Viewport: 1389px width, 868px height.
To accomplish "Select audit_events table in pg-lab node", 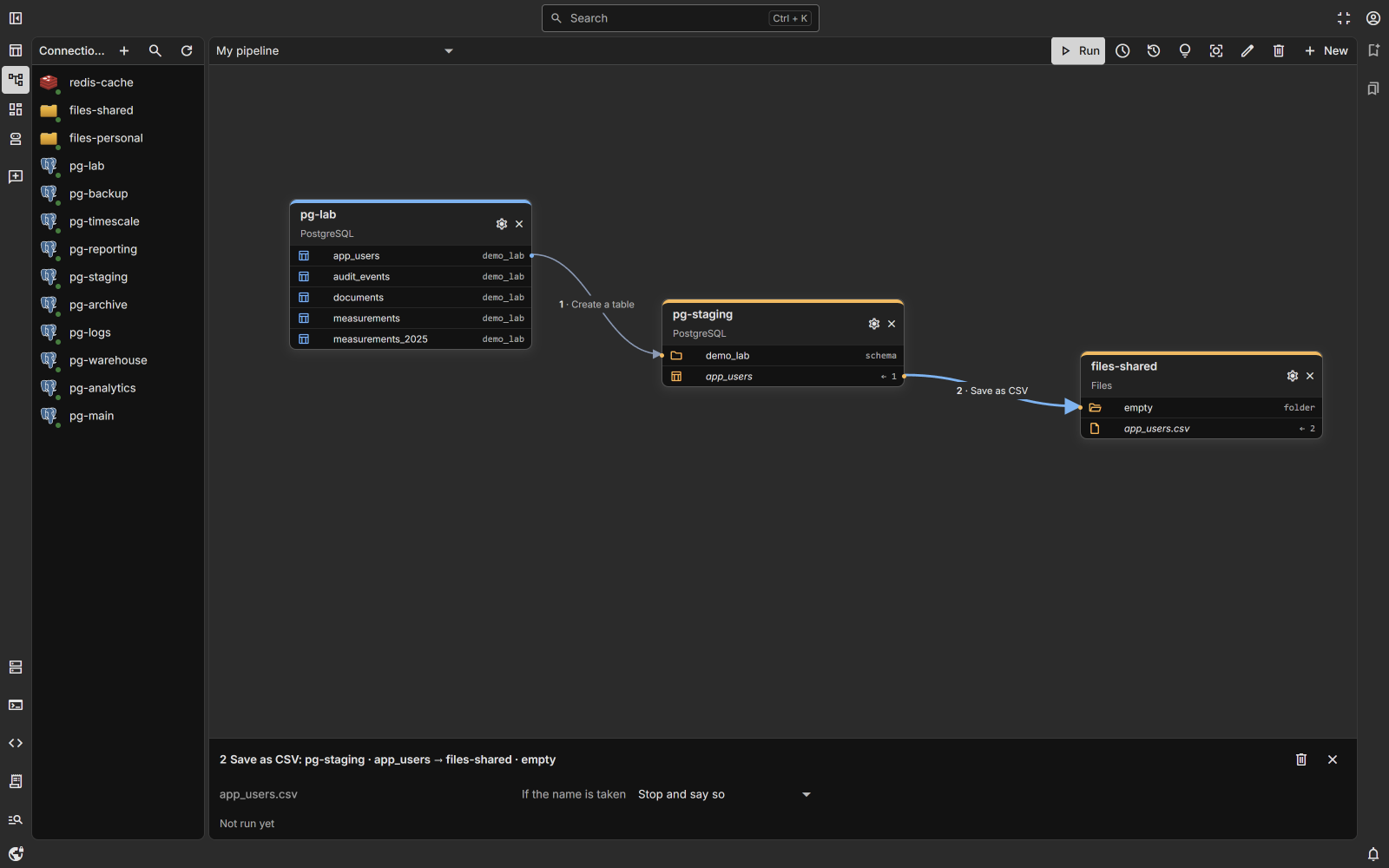I will (x=411, y=277).
